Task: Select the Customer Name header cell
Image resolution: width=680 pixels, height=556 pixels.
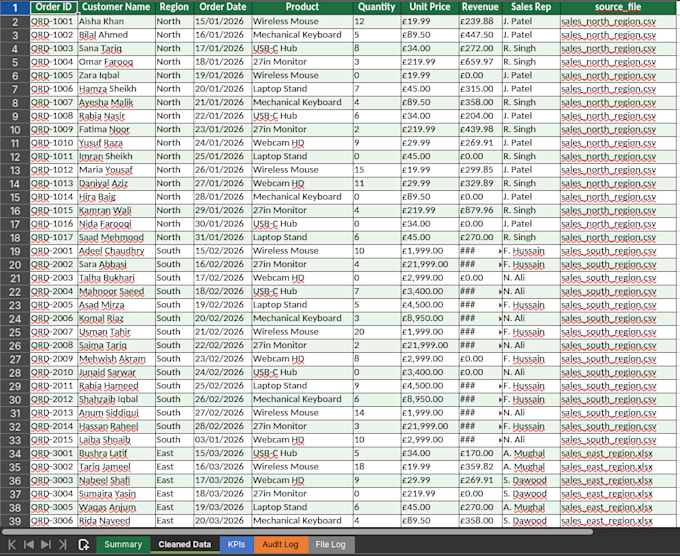Action: point(116,7)
